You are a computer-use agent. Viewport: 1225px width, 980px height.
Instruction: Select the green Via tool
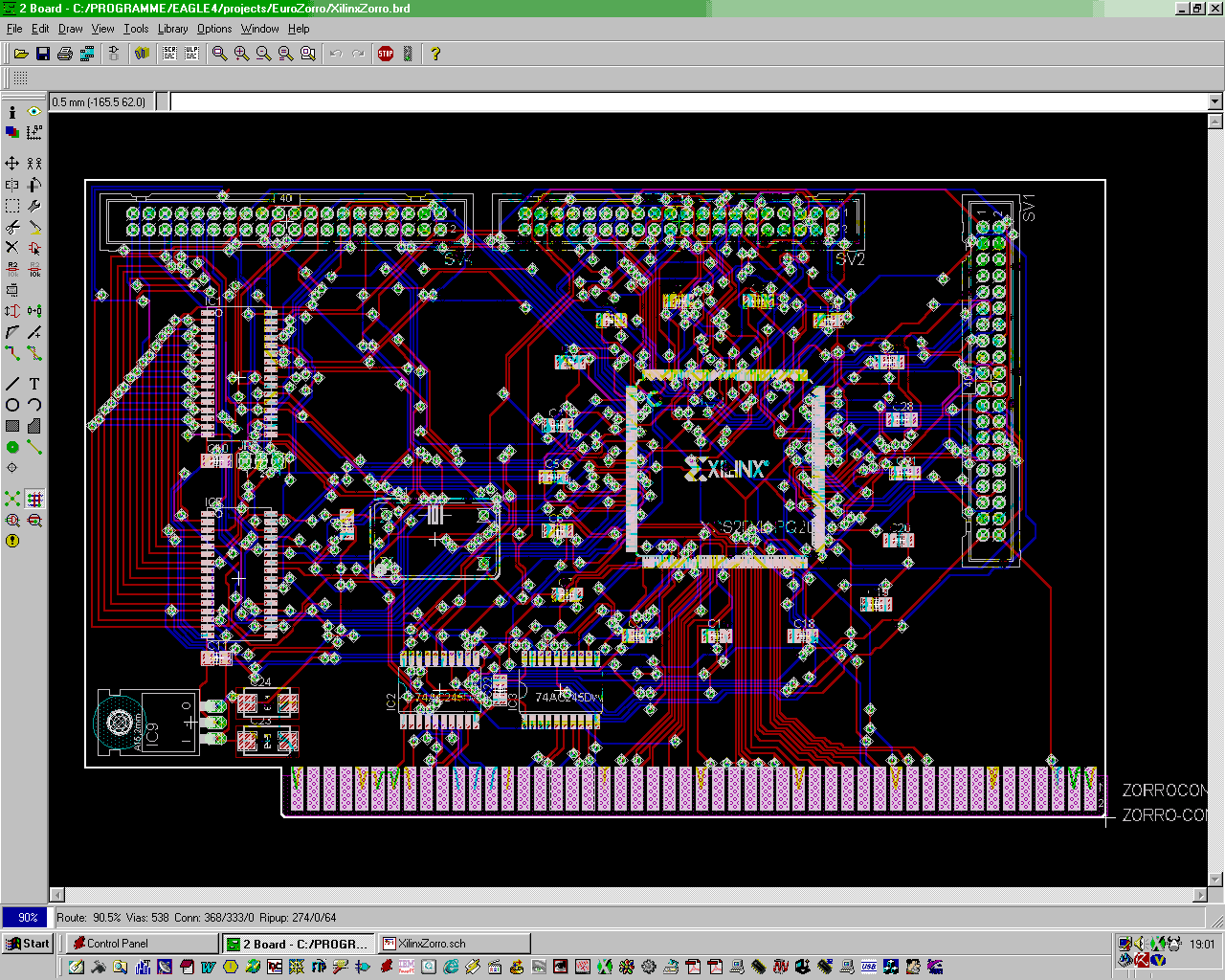point(12,447)
